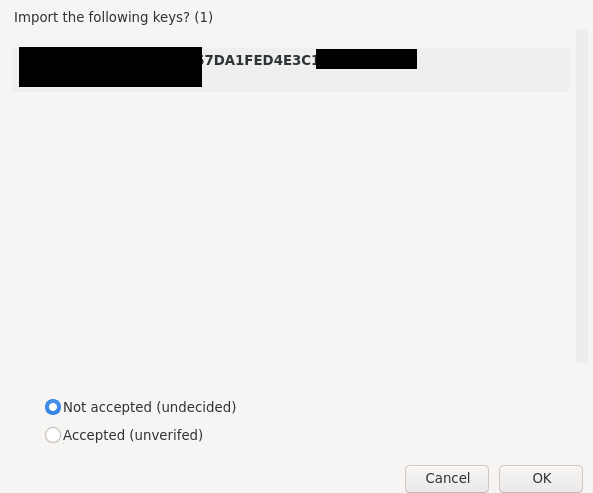Click the blank area above the radio options

click(x=291, y=380)
